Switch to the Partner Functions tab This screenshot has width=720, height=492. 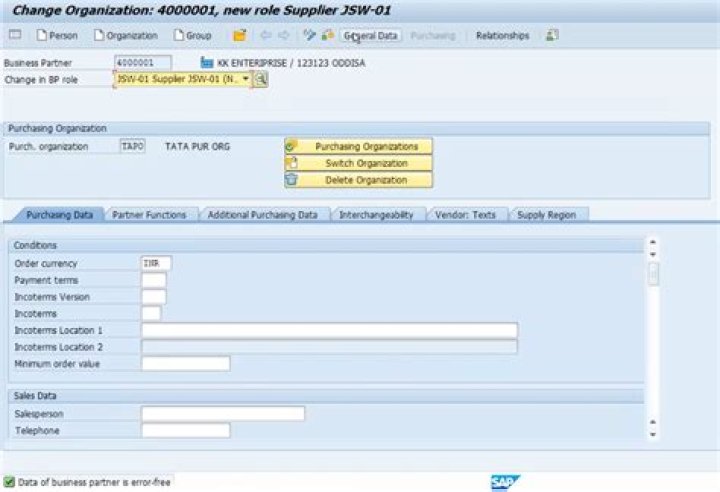pos(149,215)
